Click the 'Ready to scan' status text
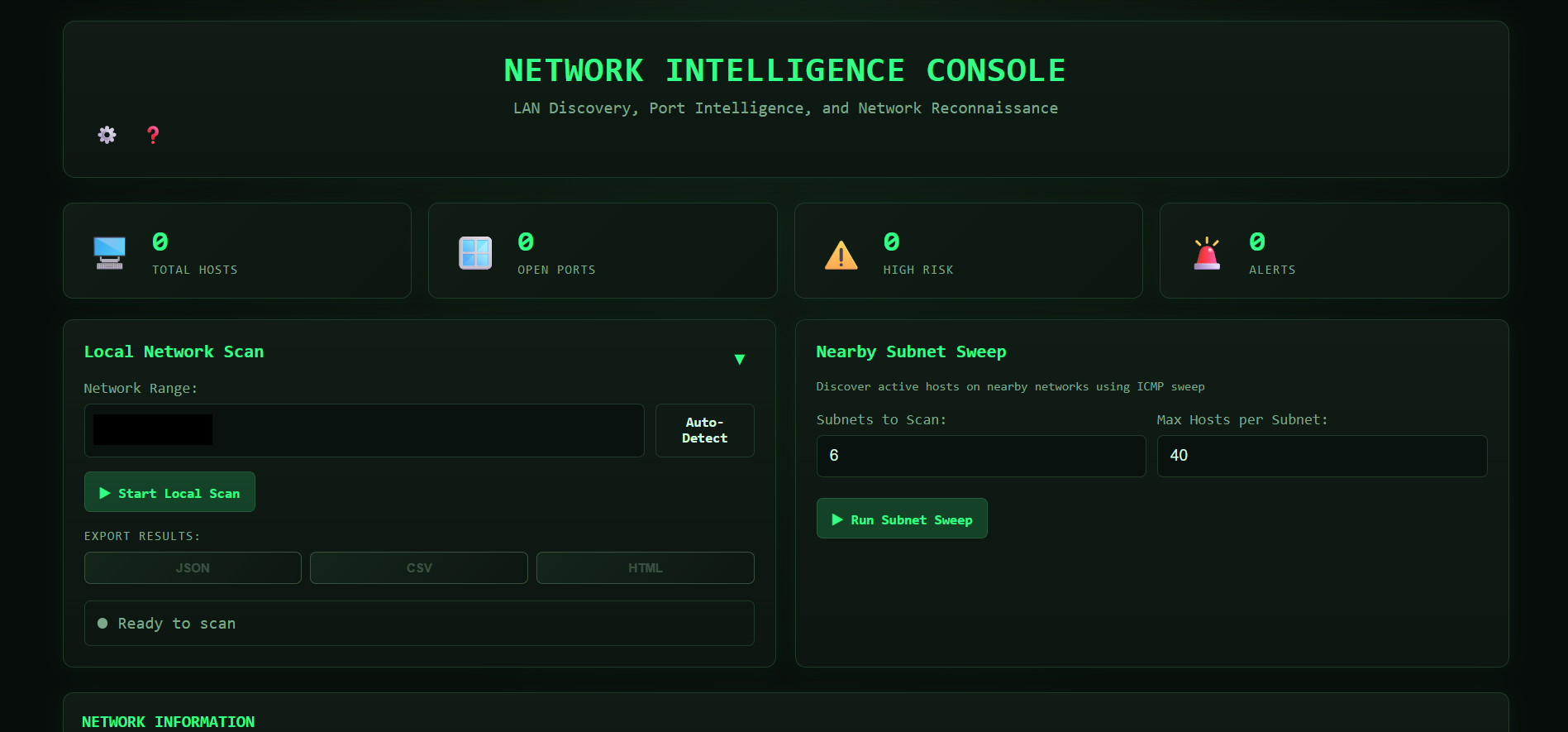The image size is (1568, 732). 177,624
